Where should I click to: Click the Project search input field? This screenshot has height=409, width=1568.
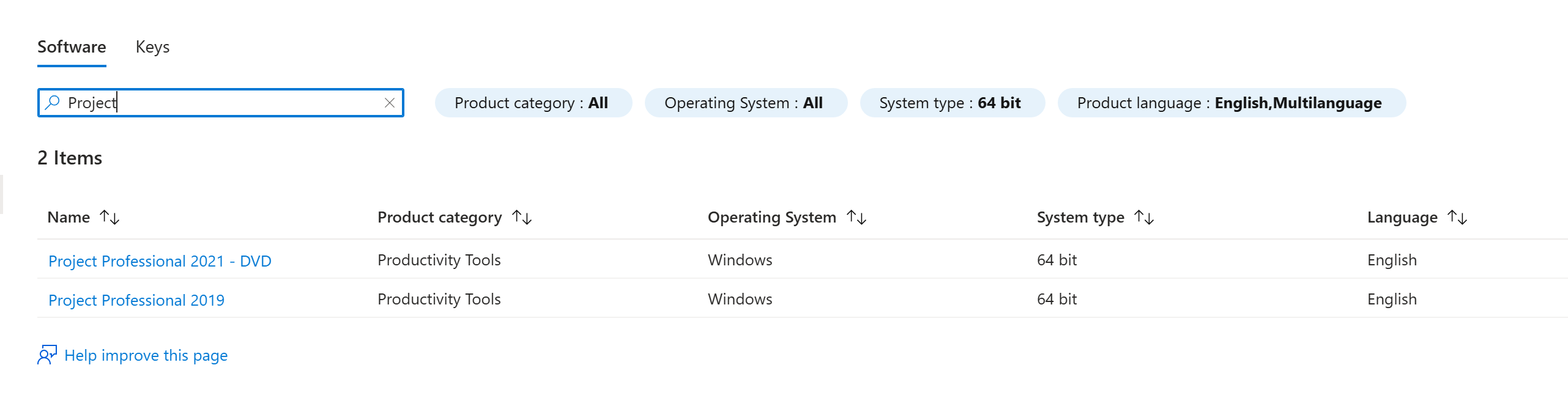[x=221, y=103]
